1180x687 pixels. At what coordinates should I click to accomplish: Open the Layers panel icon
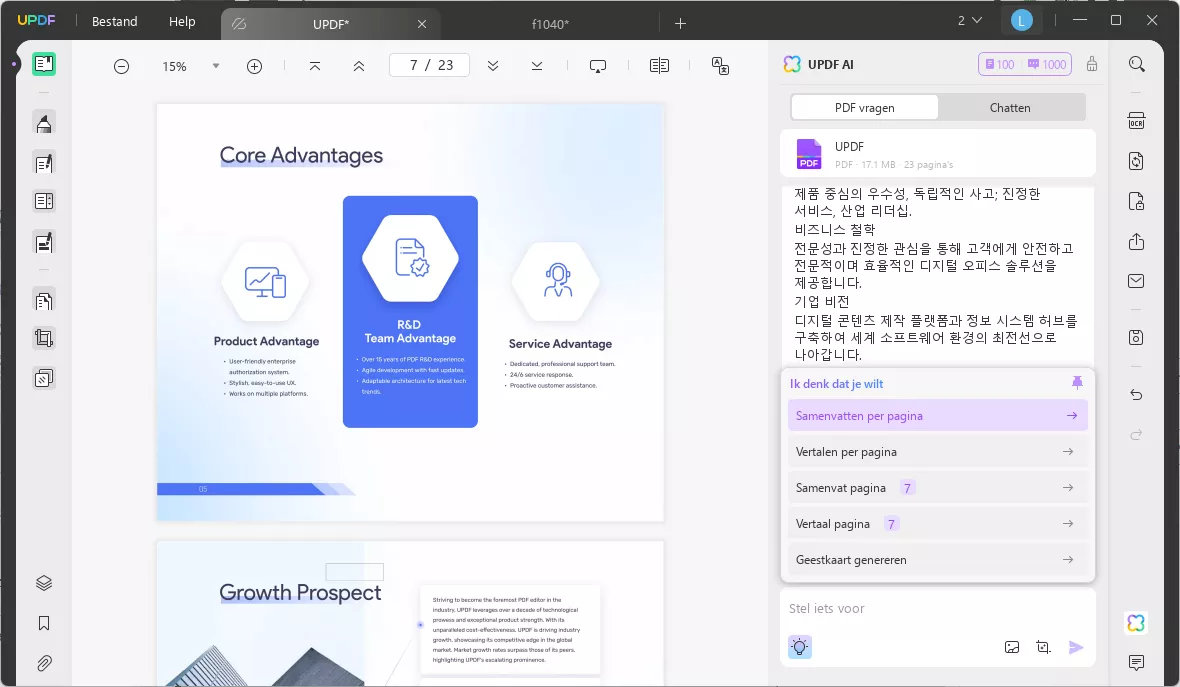[44, 583]
